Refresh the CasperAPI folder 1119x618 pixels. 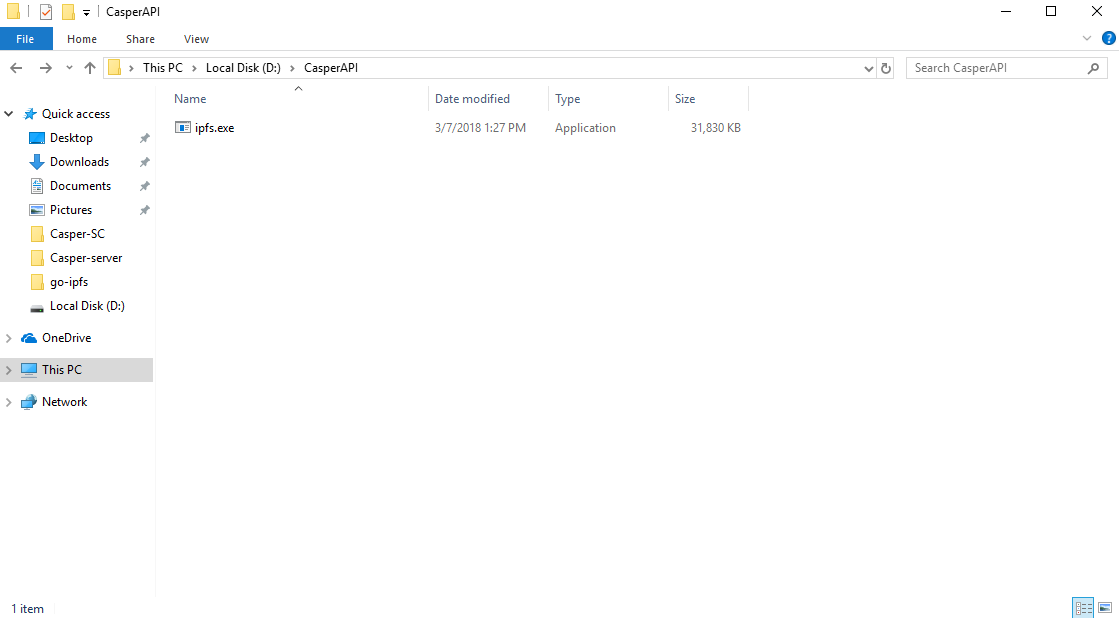click(x=886, y=69)
